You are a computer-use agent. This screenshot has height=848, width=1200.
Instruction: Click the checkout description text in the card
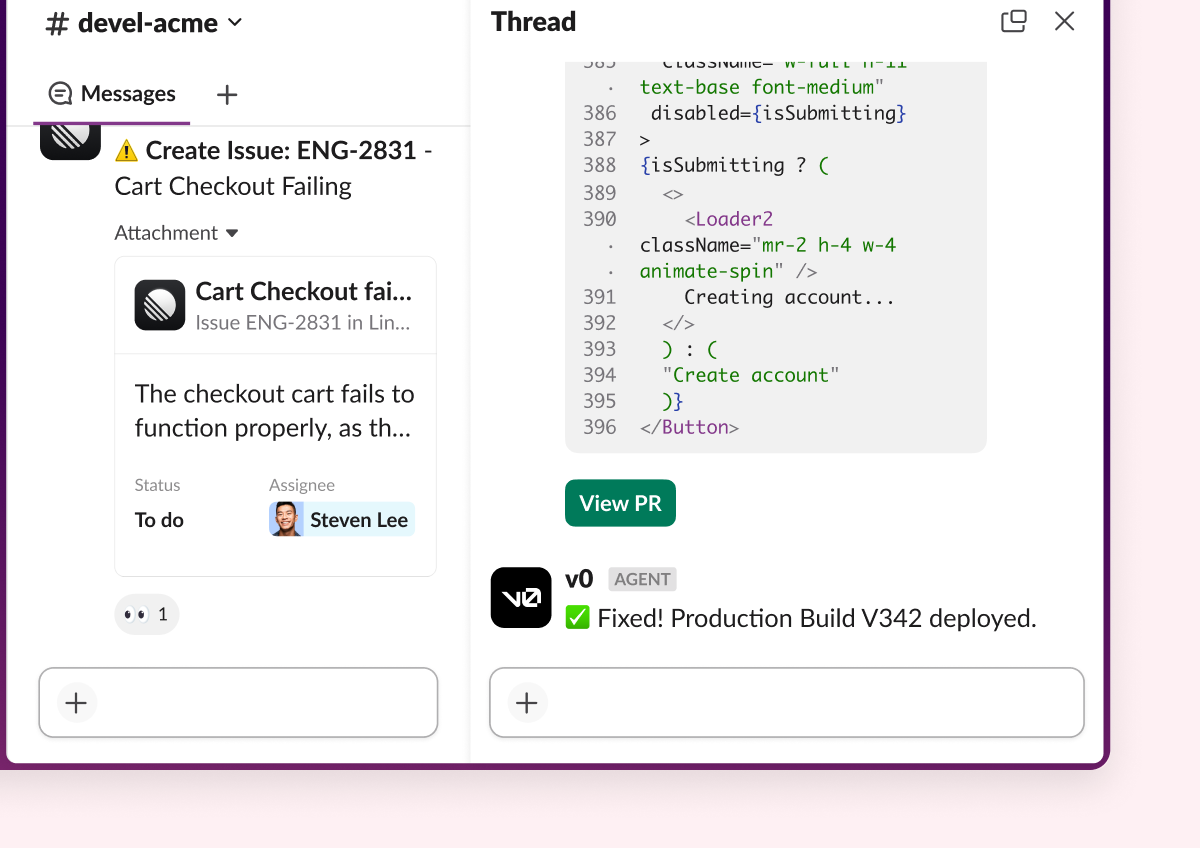(275, 411)
